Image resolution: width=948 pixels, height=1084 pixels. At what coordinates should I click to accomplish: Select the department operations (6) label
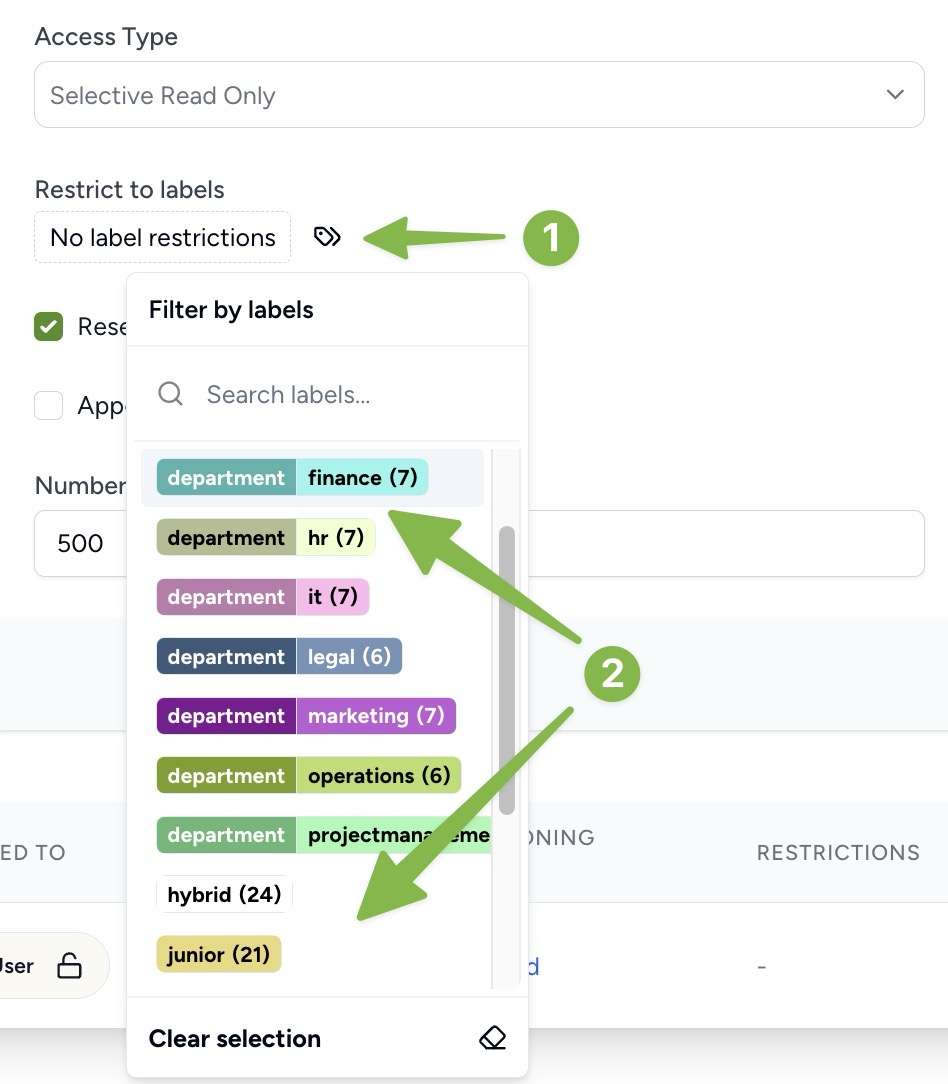(x=309, y=775)
